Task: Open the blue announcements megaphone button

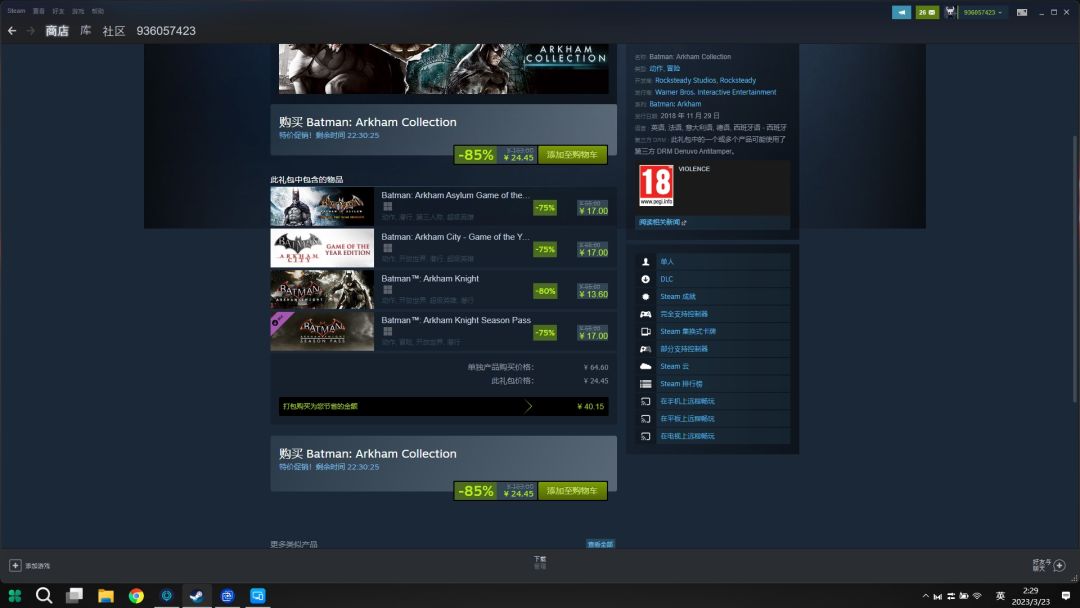Action: (901, 12)
